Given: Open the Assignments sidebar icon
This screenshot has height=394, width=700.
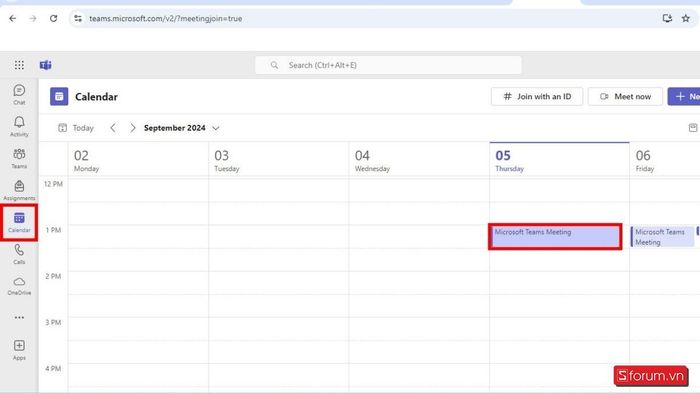Looking at the screenshot, I should click(19, 190).
